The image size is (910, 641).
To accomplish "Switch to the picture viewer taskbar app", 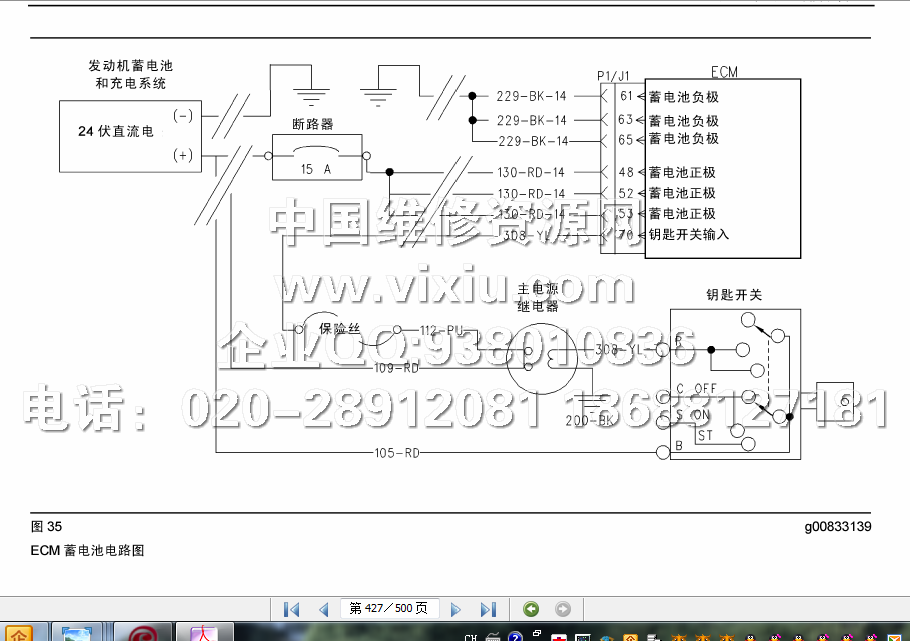I will [x=77, y=633].
